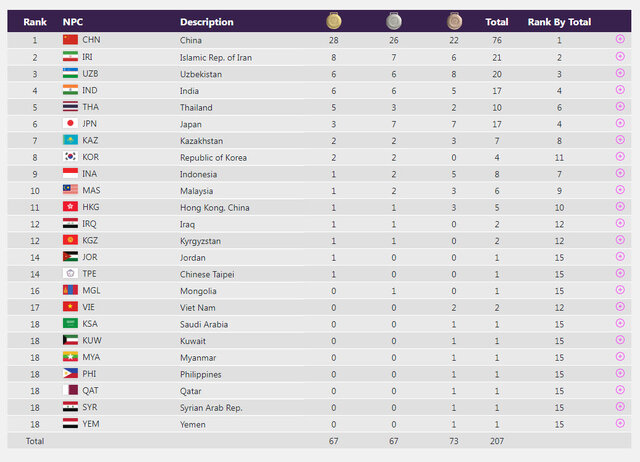This screenshot has width=640, height=462.
Task: Expand the China row details
Action: 620,40
